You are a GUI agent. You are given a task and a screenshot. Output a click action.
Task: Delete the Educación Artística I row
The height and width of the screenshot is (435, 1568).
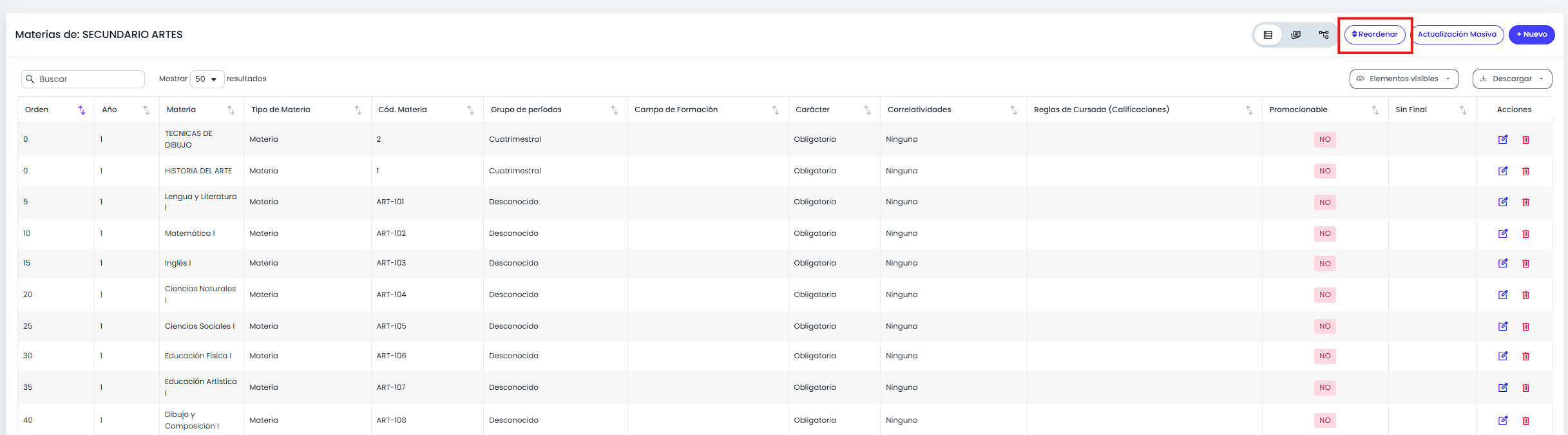1525,388
